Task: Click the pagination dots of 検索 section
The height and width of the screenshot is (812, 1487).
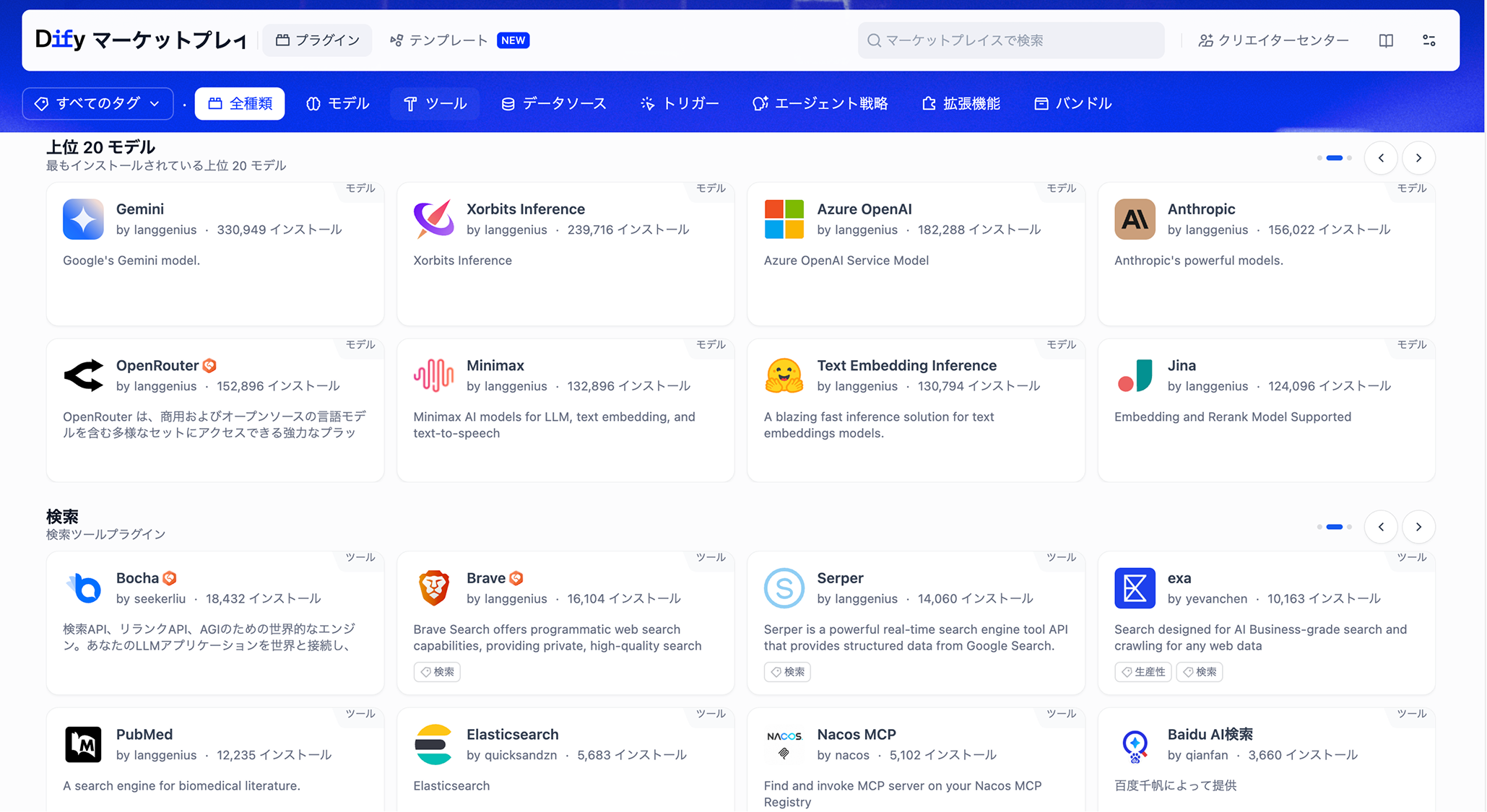Action: (1335, 527)
